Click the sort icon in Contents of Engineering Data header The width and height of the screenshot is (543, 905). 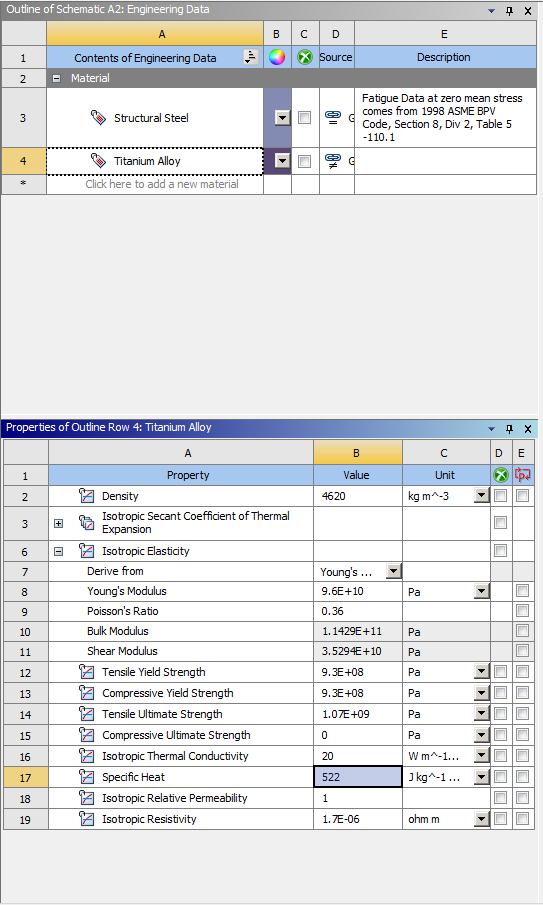[250, 57]
